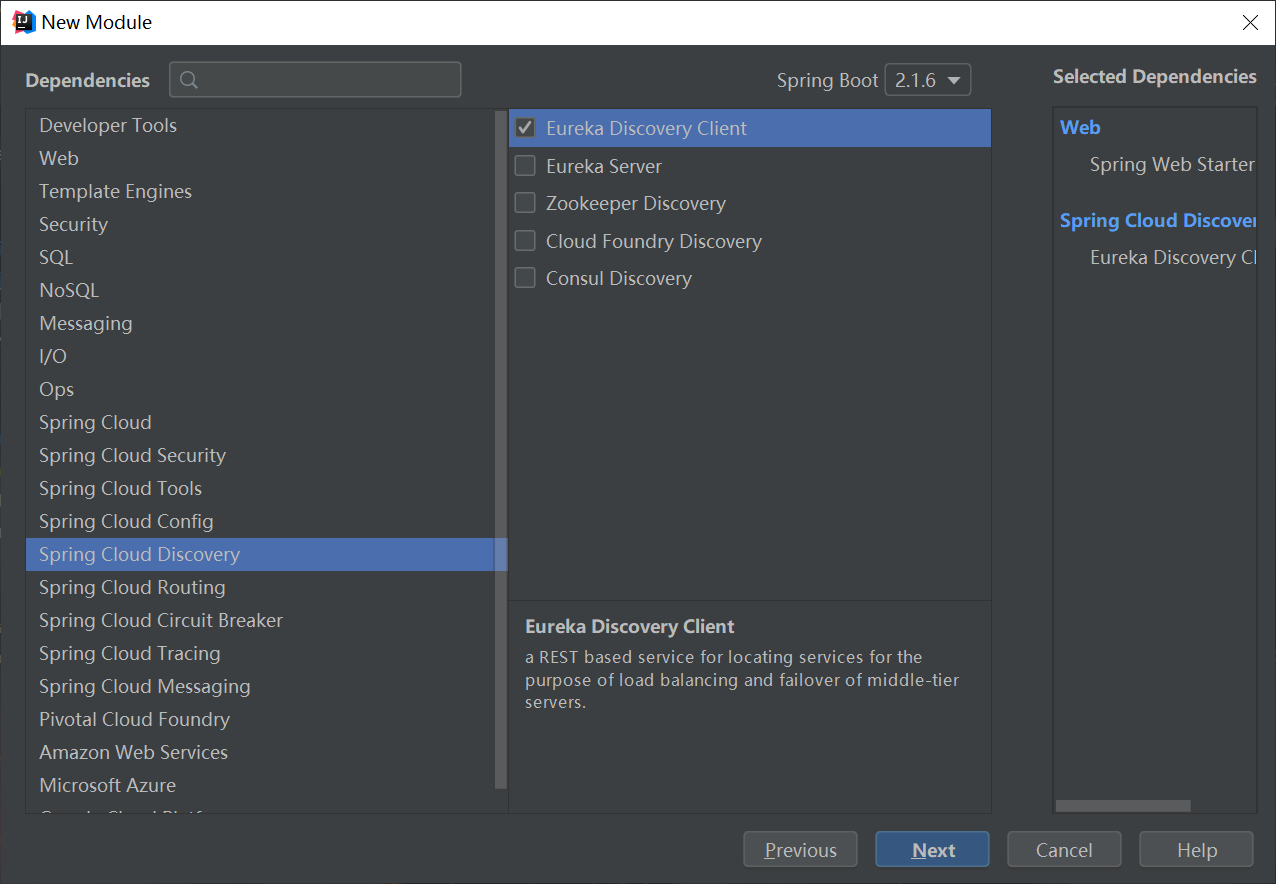Uncheck the Eureka Discovery Client checkbox
This screenshot has width=1276, height=884.
525,128
